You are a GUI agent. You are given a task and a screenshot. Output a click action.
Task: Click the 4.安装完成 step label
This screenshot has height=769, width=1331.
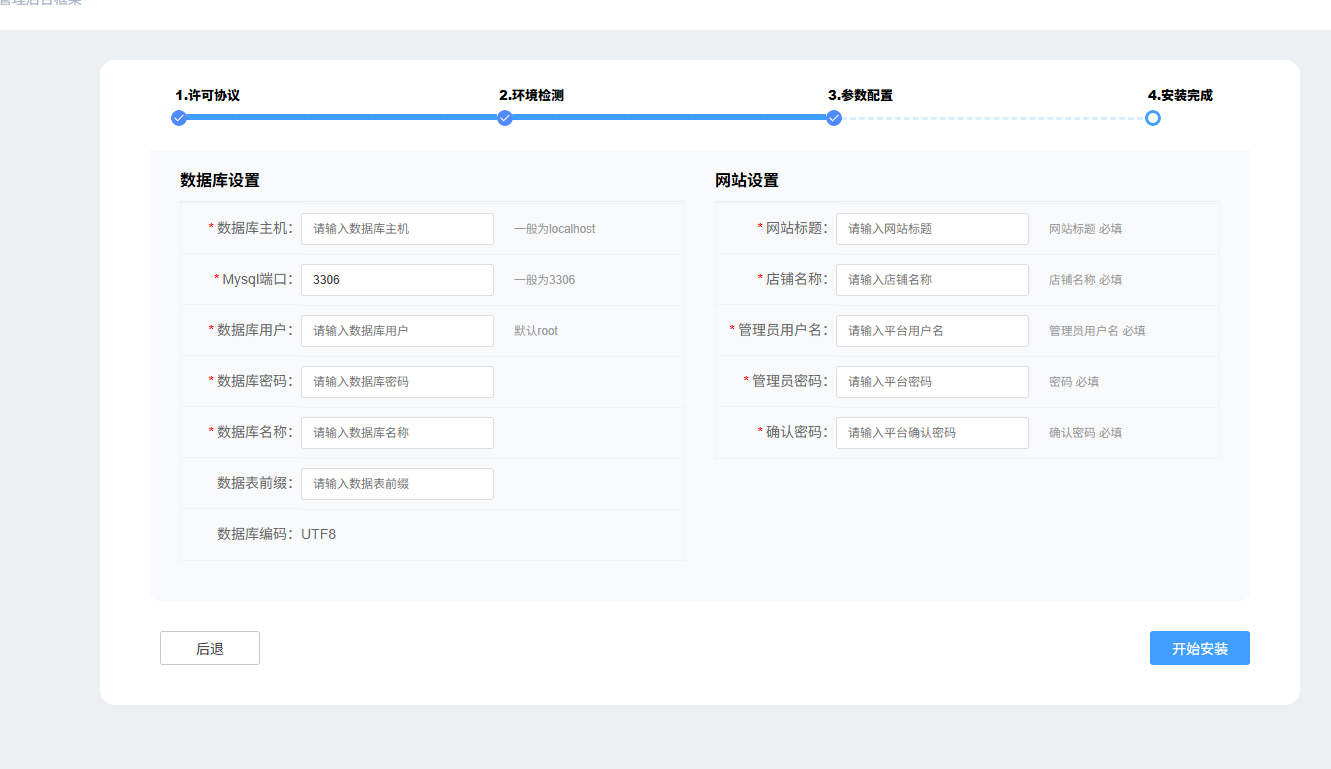click(1180, 96)
